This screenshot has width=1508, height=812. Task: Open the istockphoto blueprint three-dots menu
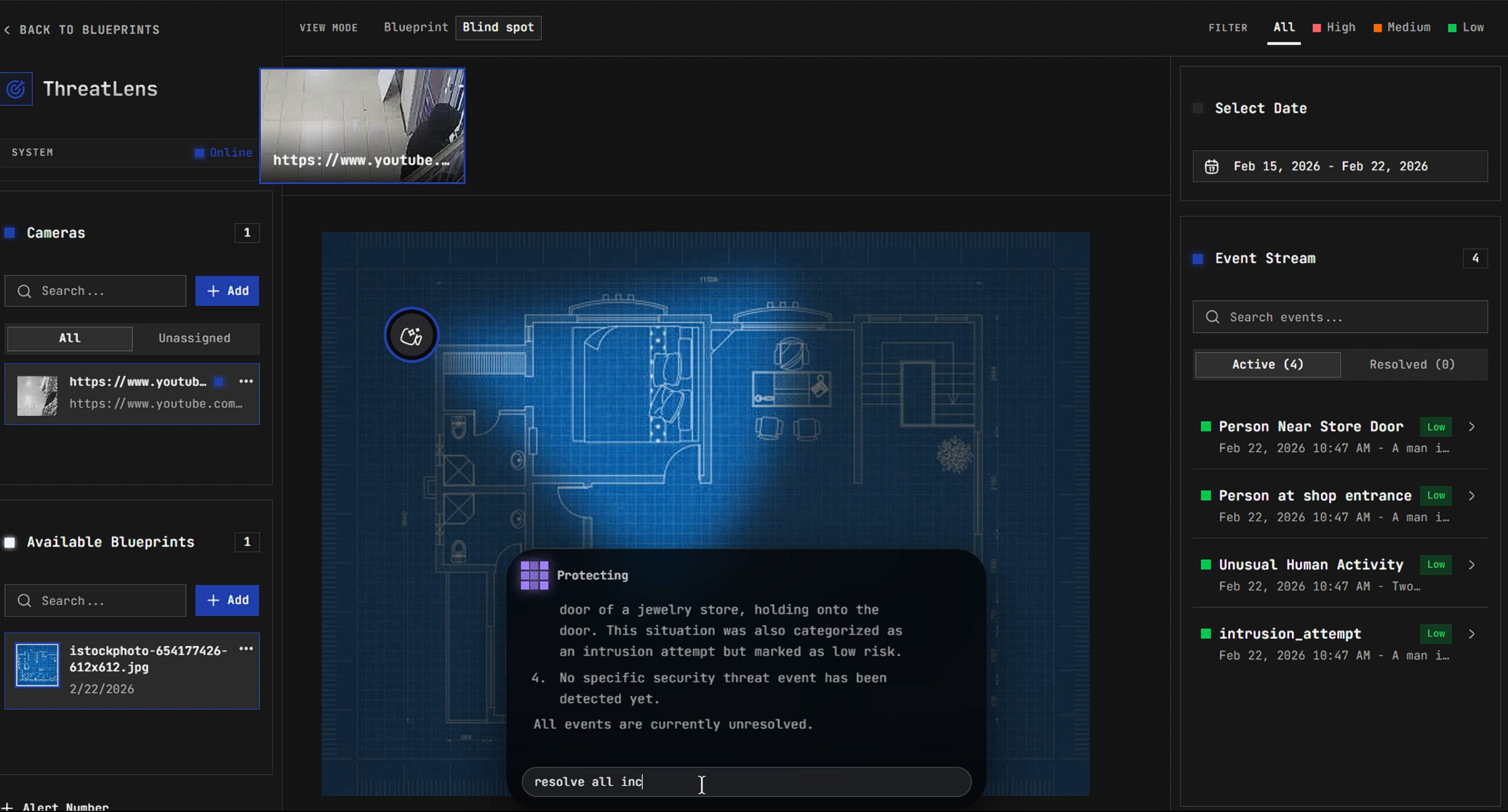[x=246, y=649]
